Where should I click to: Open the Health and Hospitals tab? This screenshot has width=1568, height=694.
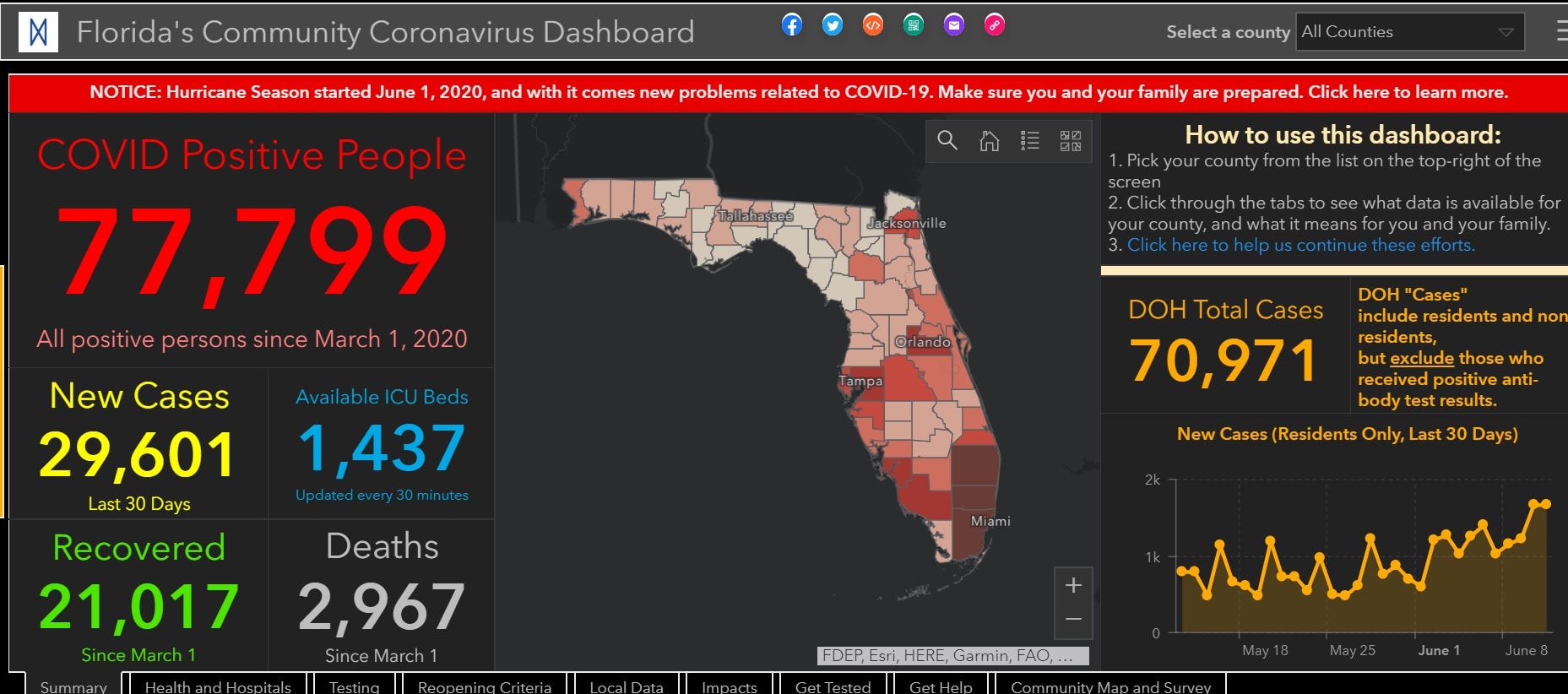[x=218, y=686]
